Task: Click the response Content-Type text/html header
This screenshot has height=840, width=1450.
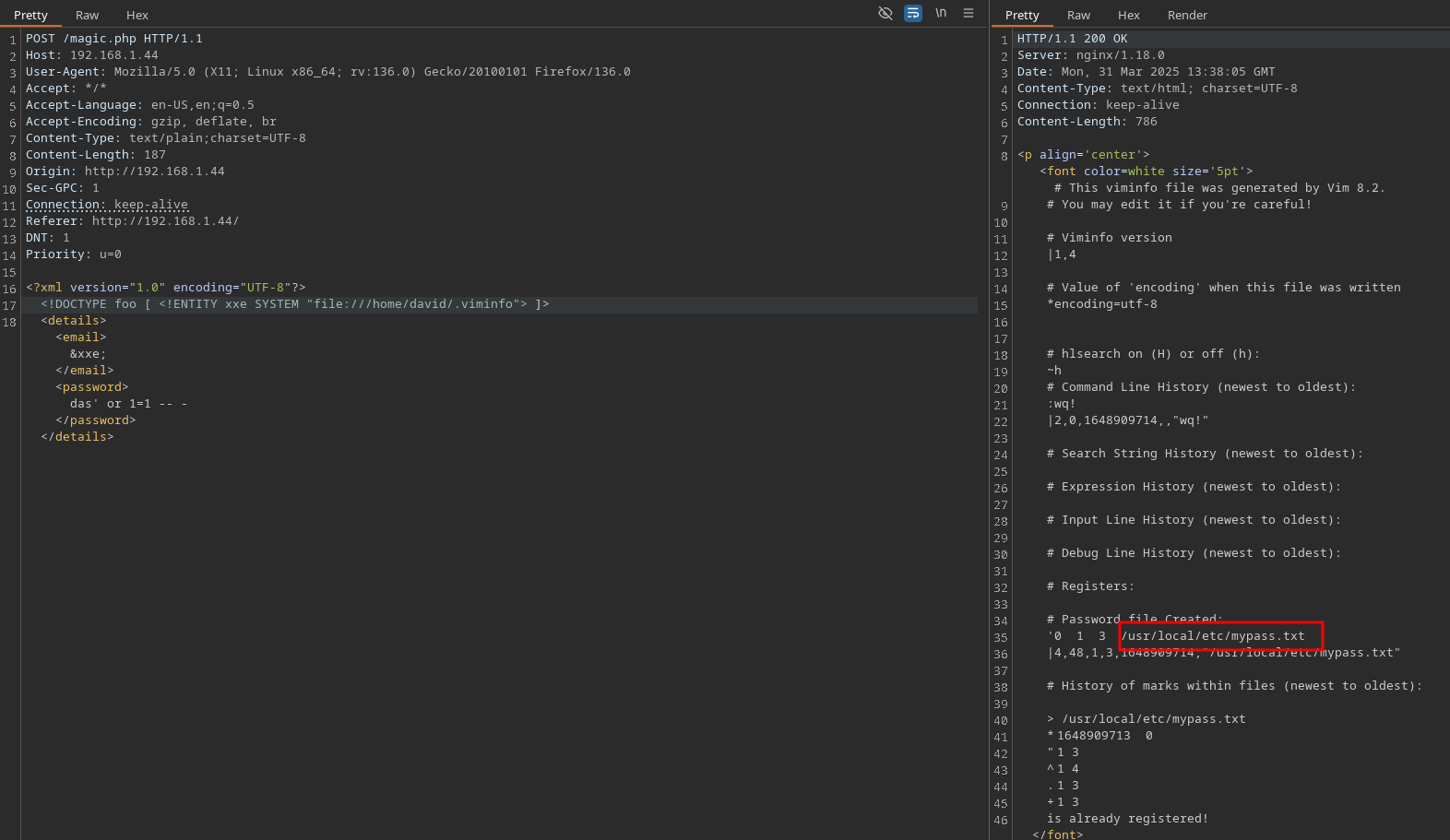Action: coord(1158,89)
